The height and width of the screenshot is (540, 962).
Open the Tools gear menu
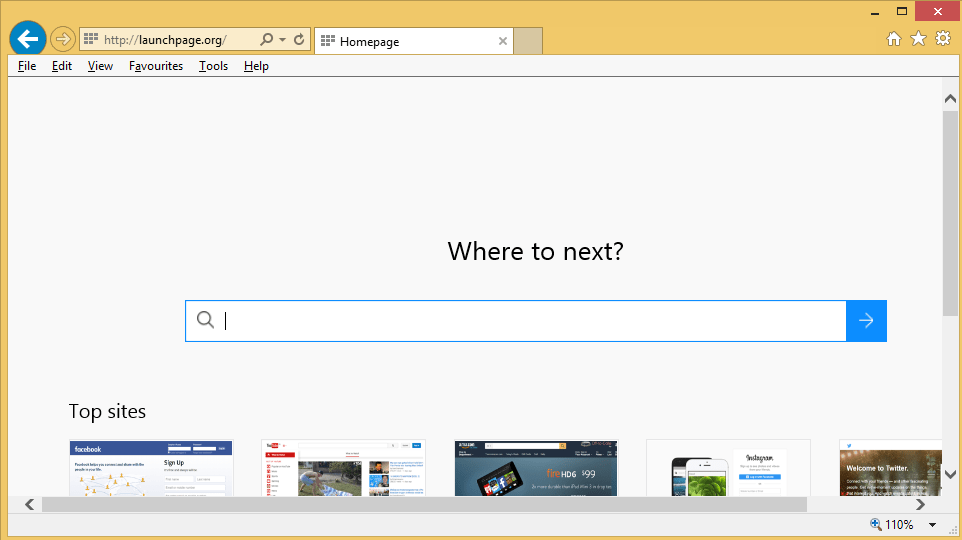pyautogui.click(x=943, y=39)
